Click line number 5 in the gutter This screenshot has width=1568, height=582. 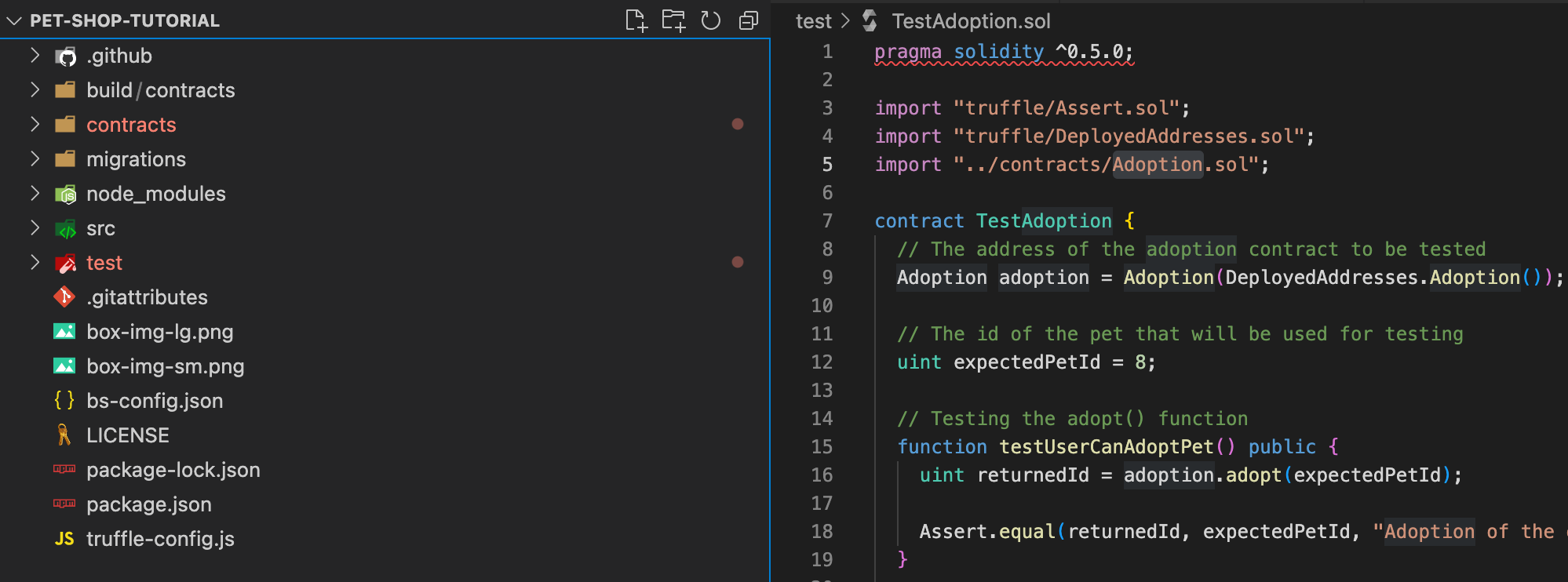[x=827, y=165]
